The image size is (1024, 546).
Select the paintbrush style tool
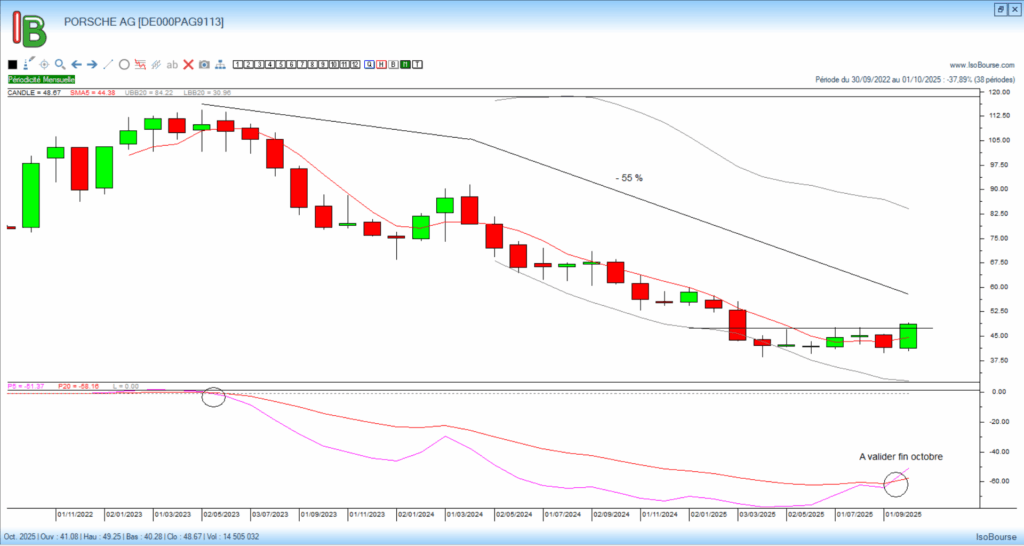coord(28,64)
